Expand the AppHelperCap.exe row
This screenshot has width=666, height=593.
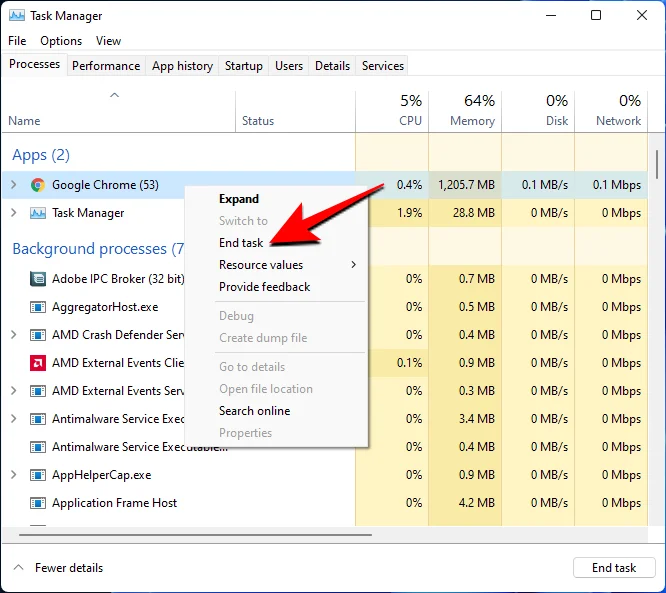14,475
